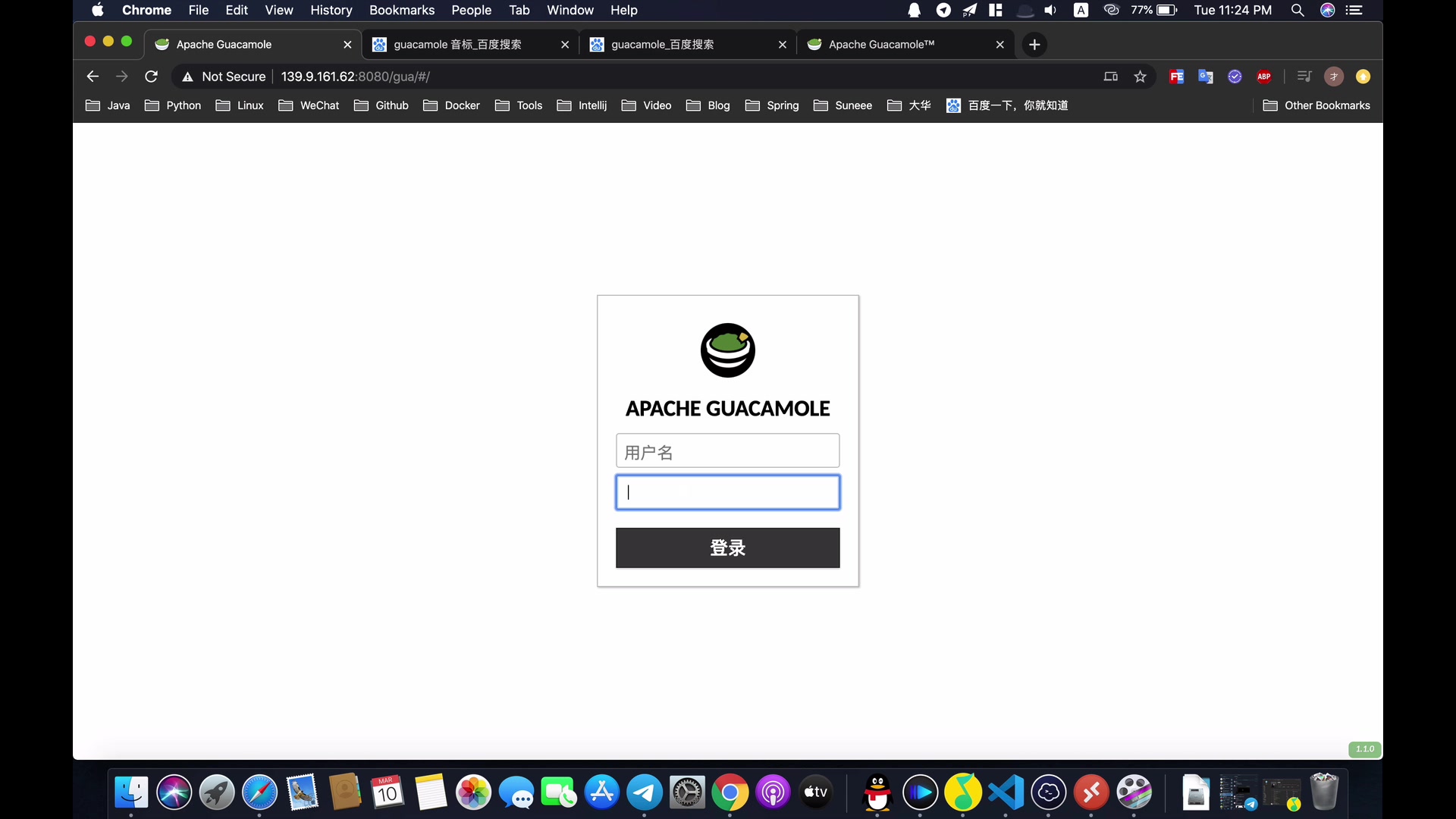Reload the page with the refresh icon
The image size is (1456, 819).
point(151,77)
